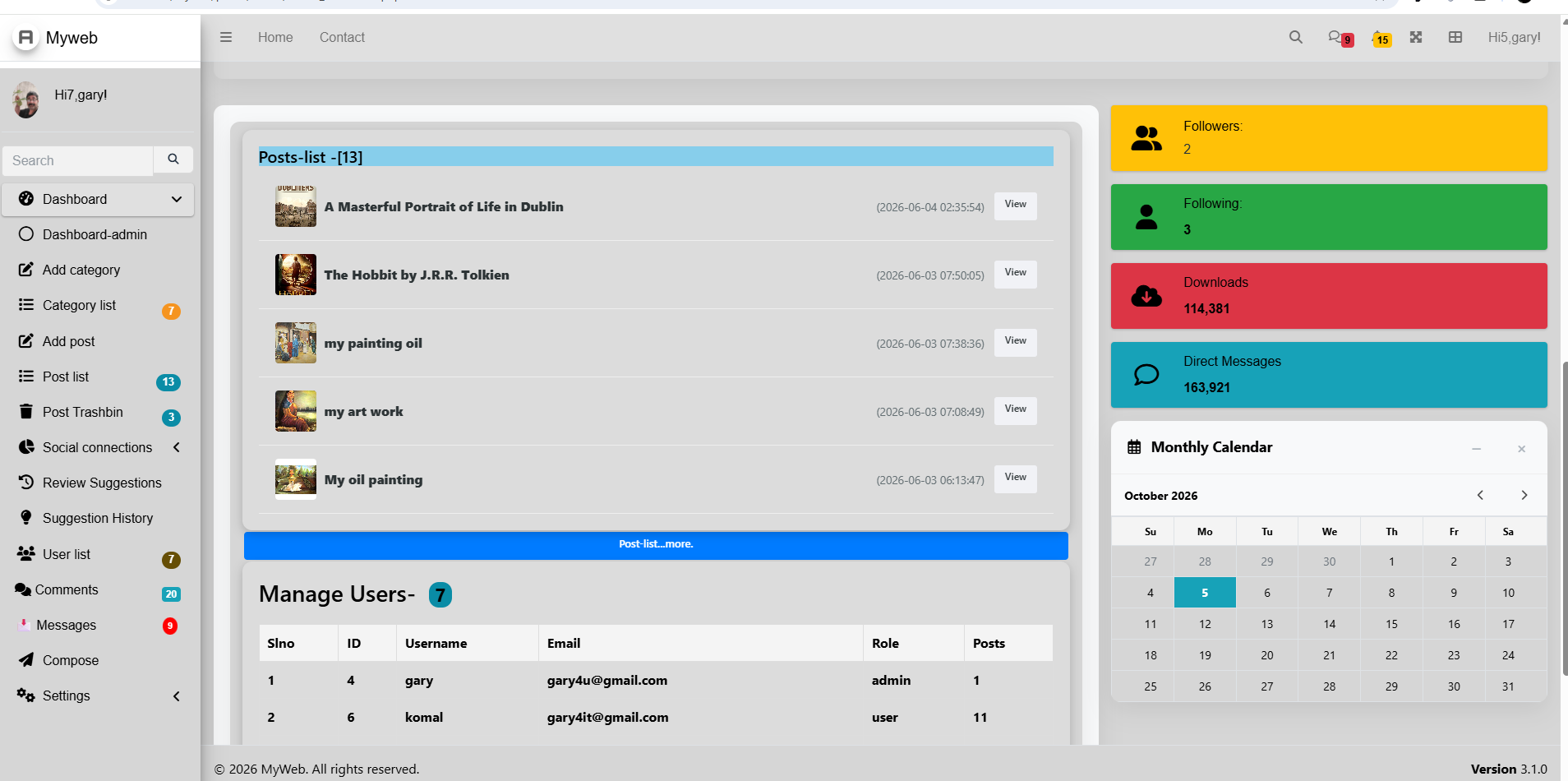Open the navbar search magnifier icon
This screenshot has height=781, width=1568.
pos(1296,37)
